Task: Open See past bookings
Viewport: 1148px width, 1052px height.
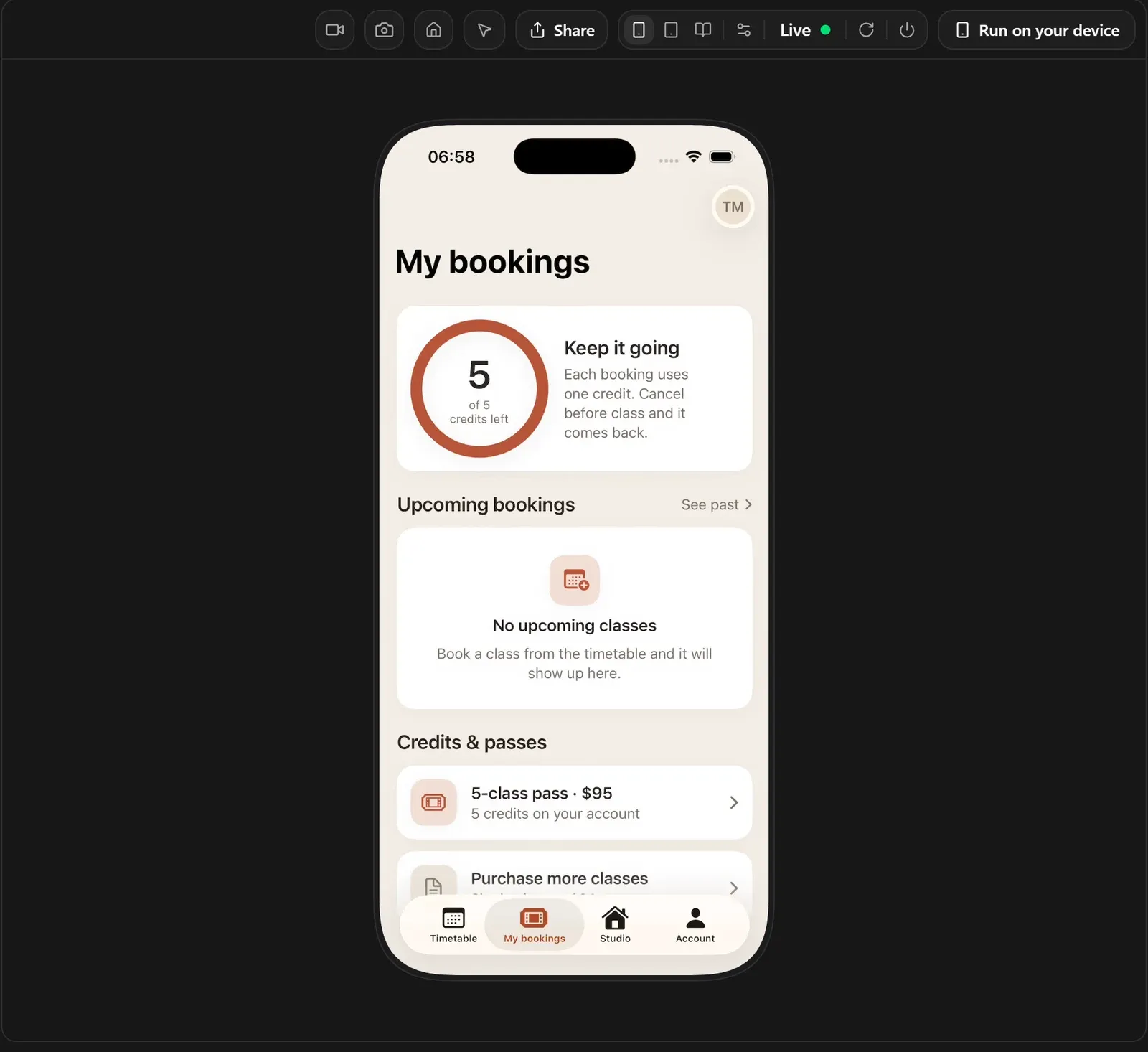Action: [716, 504]
